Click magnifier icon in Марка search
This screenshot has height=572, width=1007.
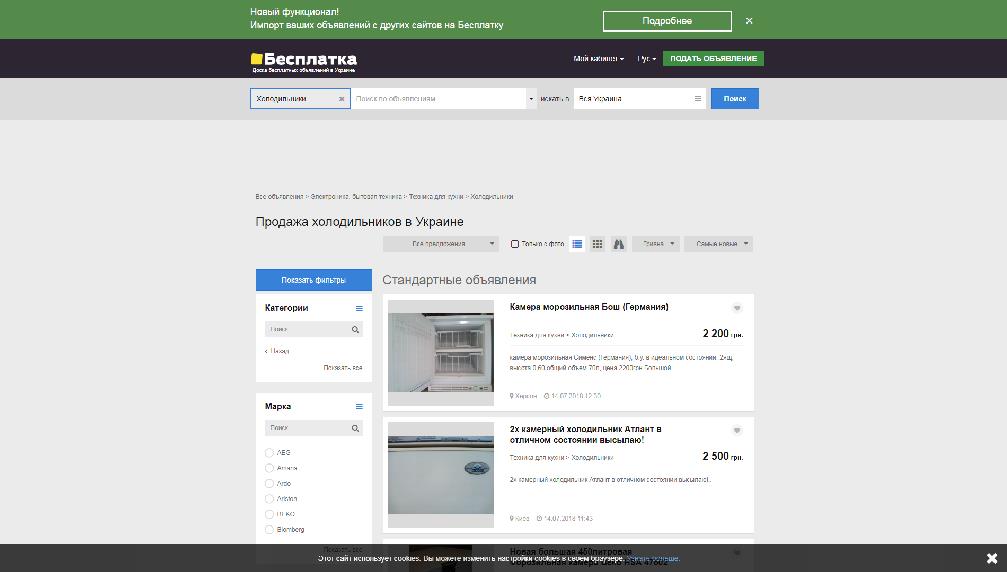[355, 428]
